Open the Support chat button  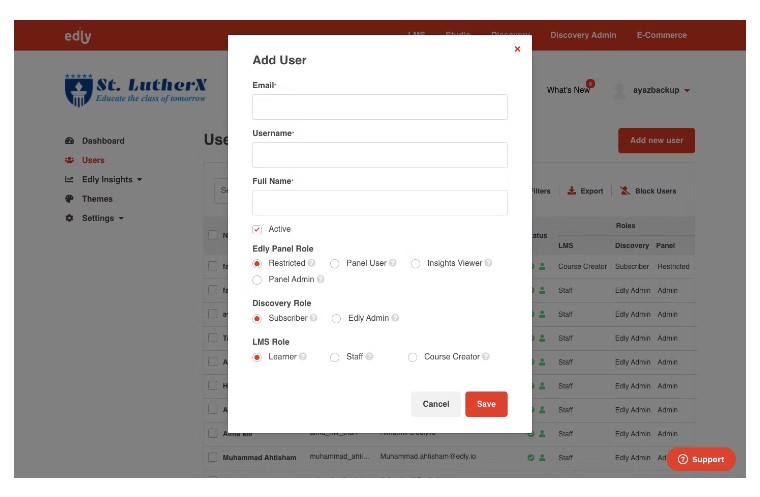pyautogui.click(x=701, y=459)
